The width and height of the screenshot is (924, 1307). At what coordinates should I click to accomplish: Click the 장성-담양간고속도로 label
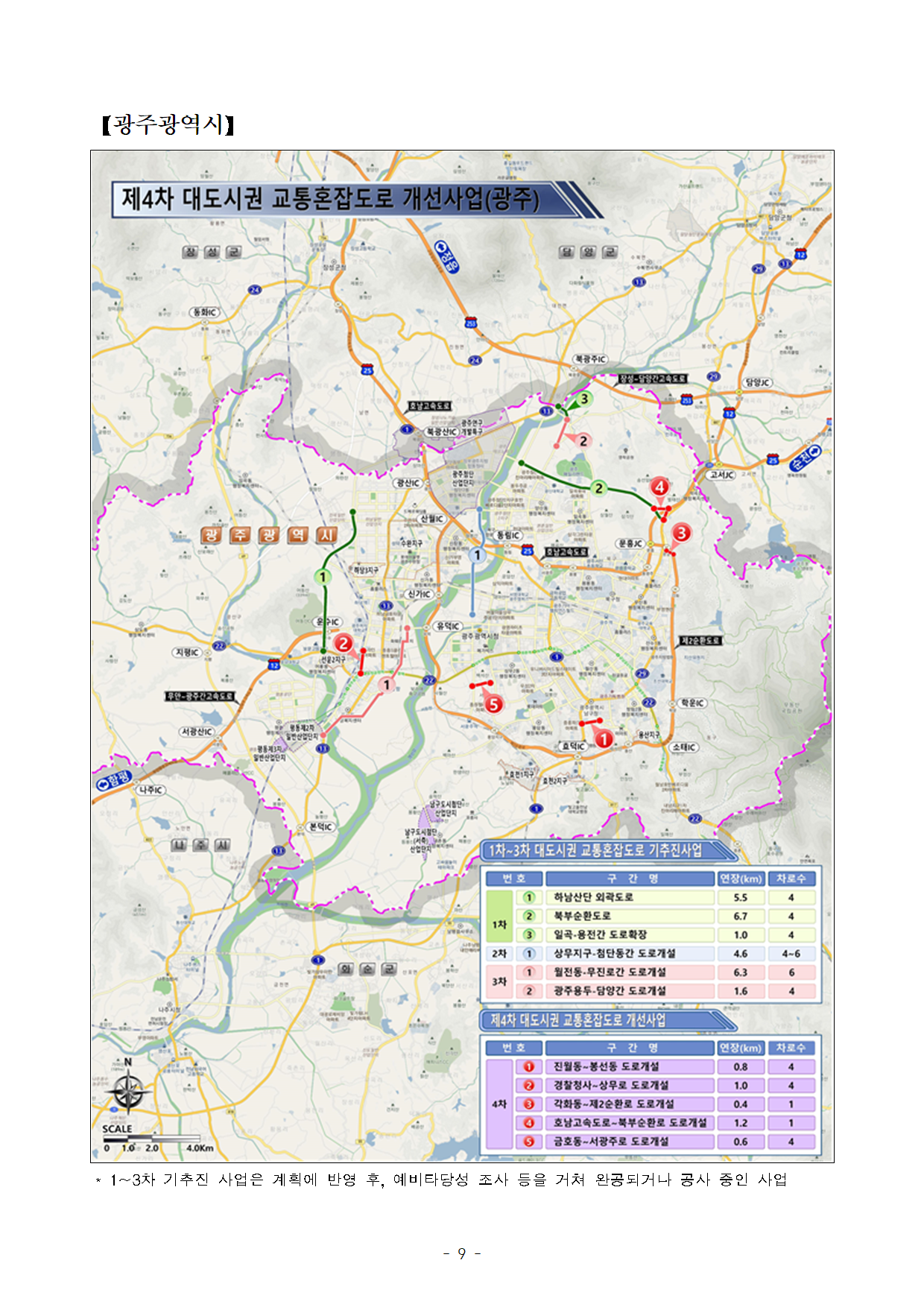click(653, 379)
